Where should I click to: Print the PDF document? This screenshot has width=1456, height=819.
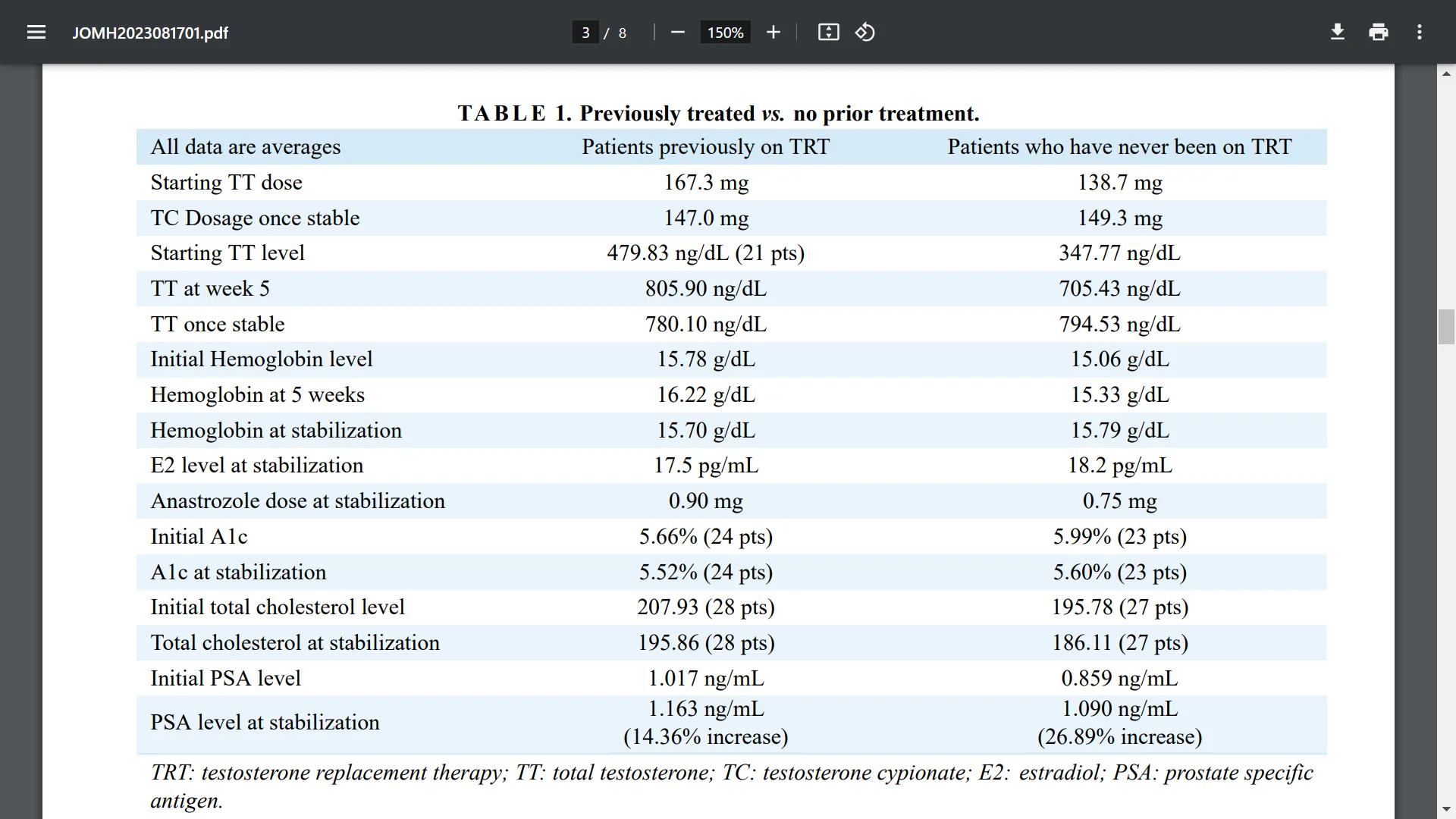tap(1378, 32)
